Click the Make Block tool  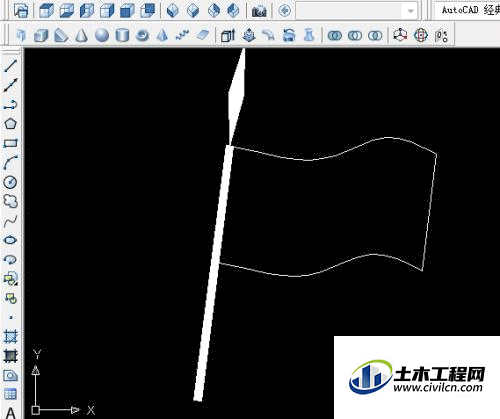(x=10, y=298)
